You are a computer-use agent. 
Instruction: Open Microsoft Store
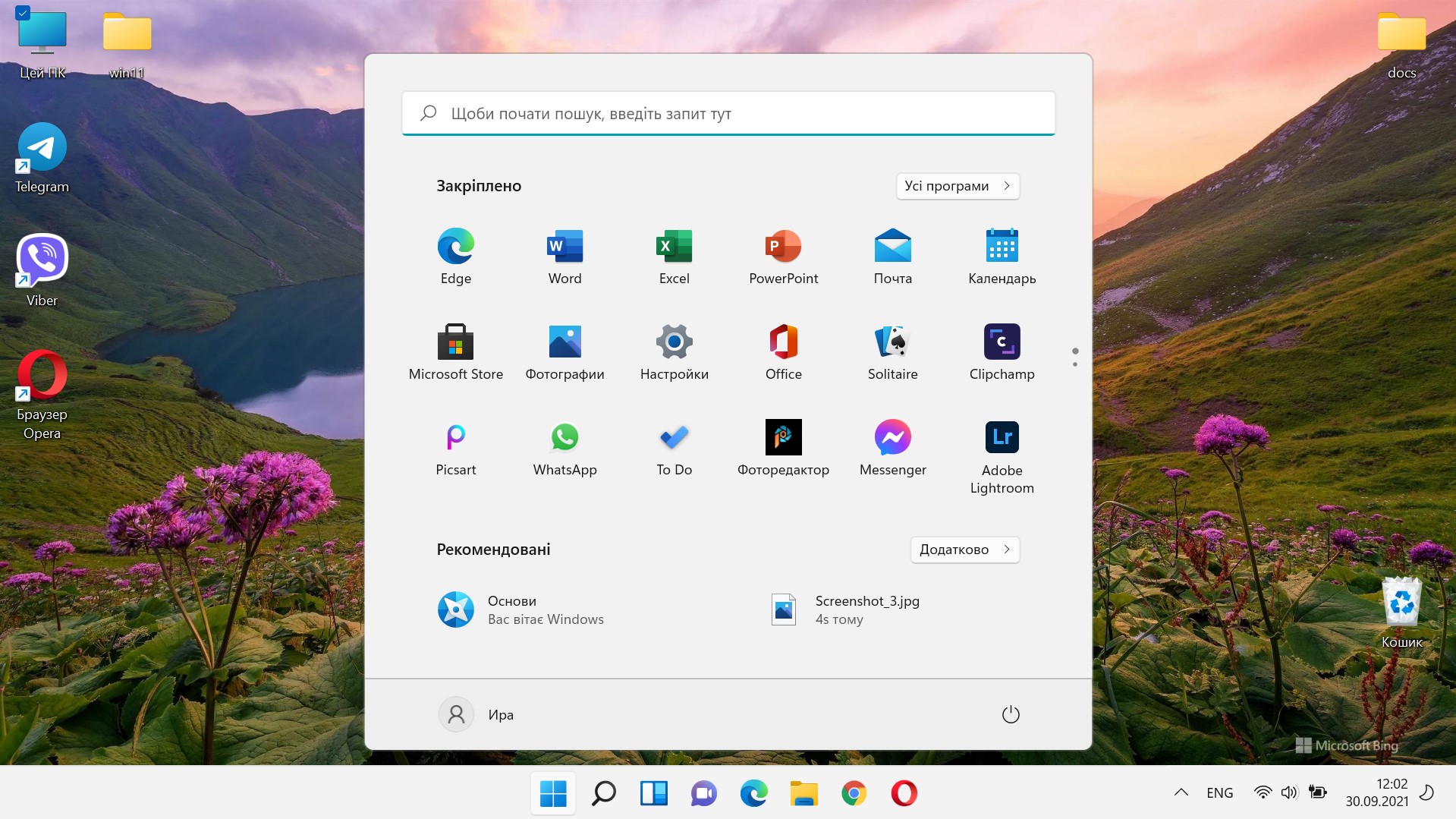pos(456,352)
